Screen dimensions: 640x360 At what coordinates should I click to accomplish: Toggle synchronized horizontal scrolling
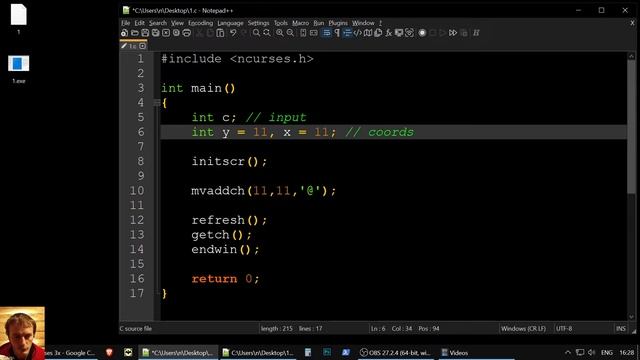(x=313, y=33)
